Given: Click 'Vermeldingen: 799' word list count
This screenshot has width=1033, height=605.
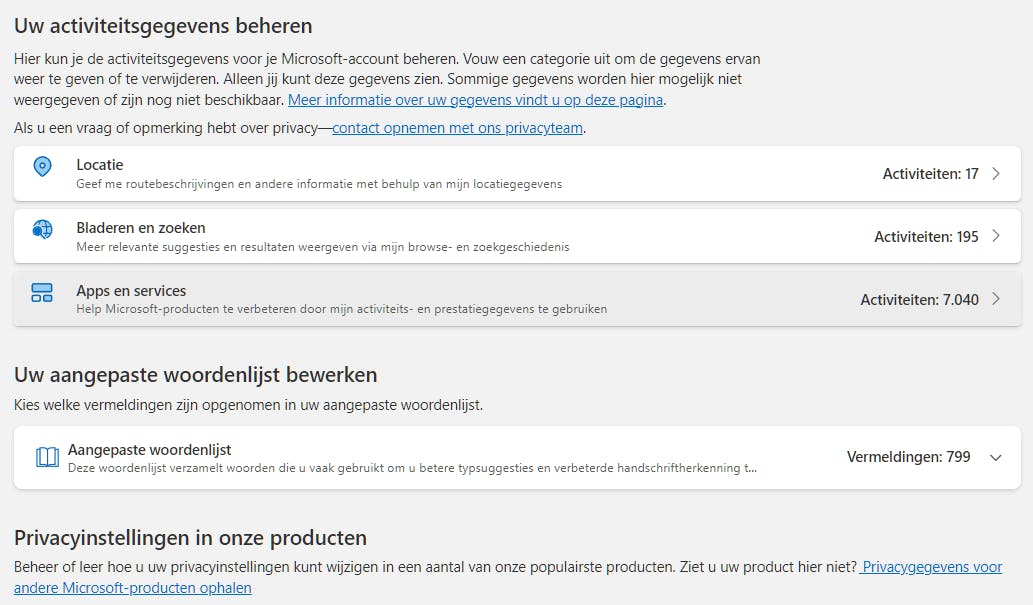Looking at the screenshot, I should (x=908, y=457).
